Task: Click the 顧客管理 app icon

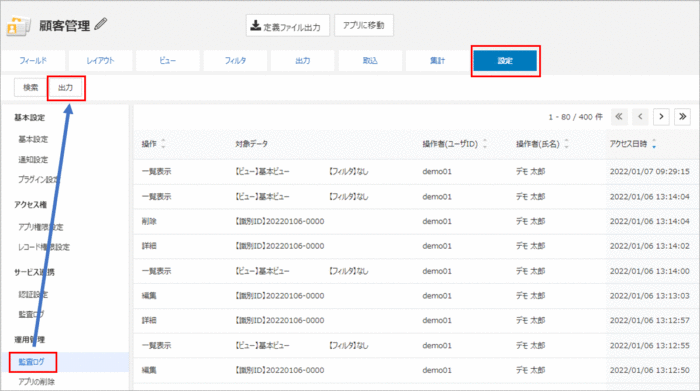Action: click(x=18, y=26)
